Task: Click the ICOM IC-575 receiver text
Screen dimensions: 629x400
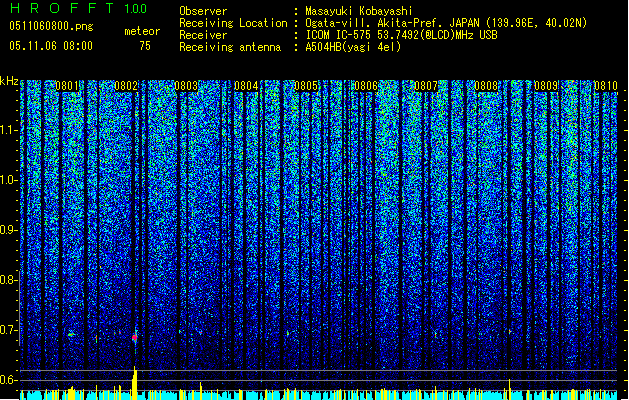Action: pos(401,35)
